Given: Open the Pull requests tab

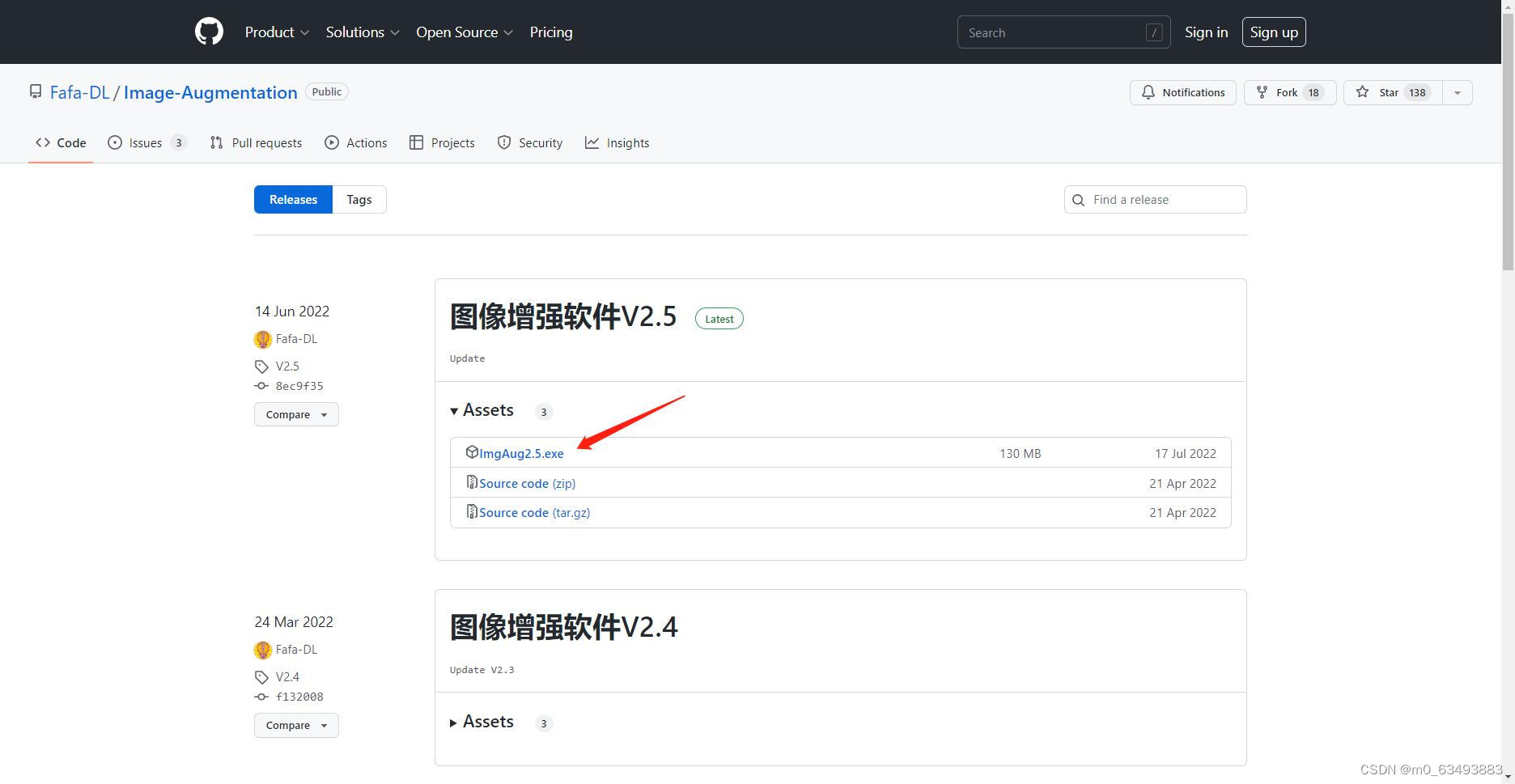Looking at the screenshot, I should point(256,142).
